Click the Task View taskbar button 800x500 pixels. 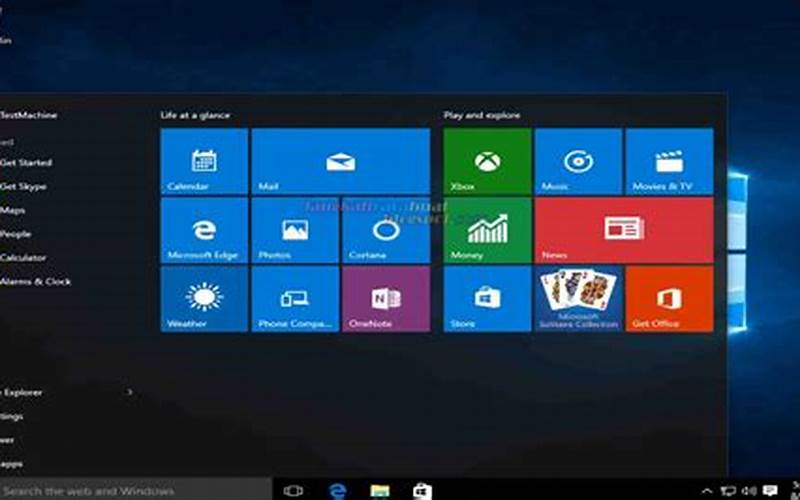[x=293, y=491]
